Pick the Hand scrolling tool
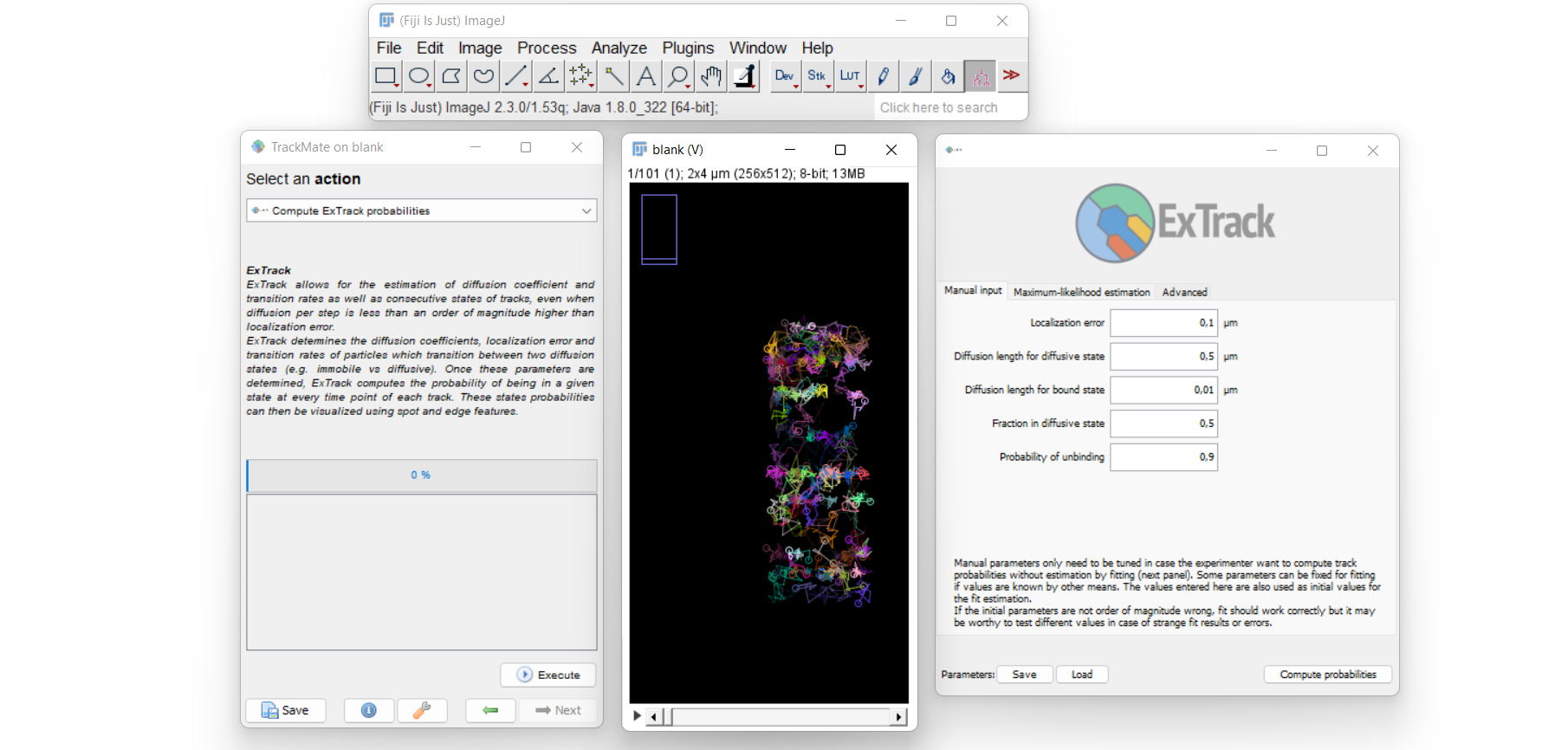1568x750 pixels. 711,76
